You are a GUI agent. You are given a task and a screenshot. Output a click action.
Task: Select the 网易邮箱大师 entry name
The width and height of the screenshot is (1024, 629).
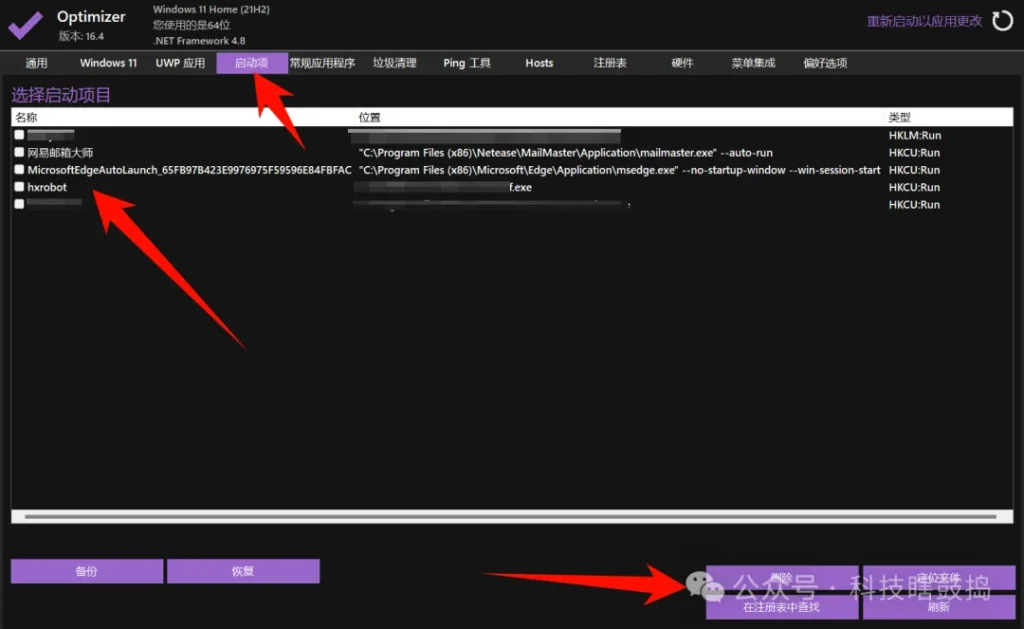[60, 152]
